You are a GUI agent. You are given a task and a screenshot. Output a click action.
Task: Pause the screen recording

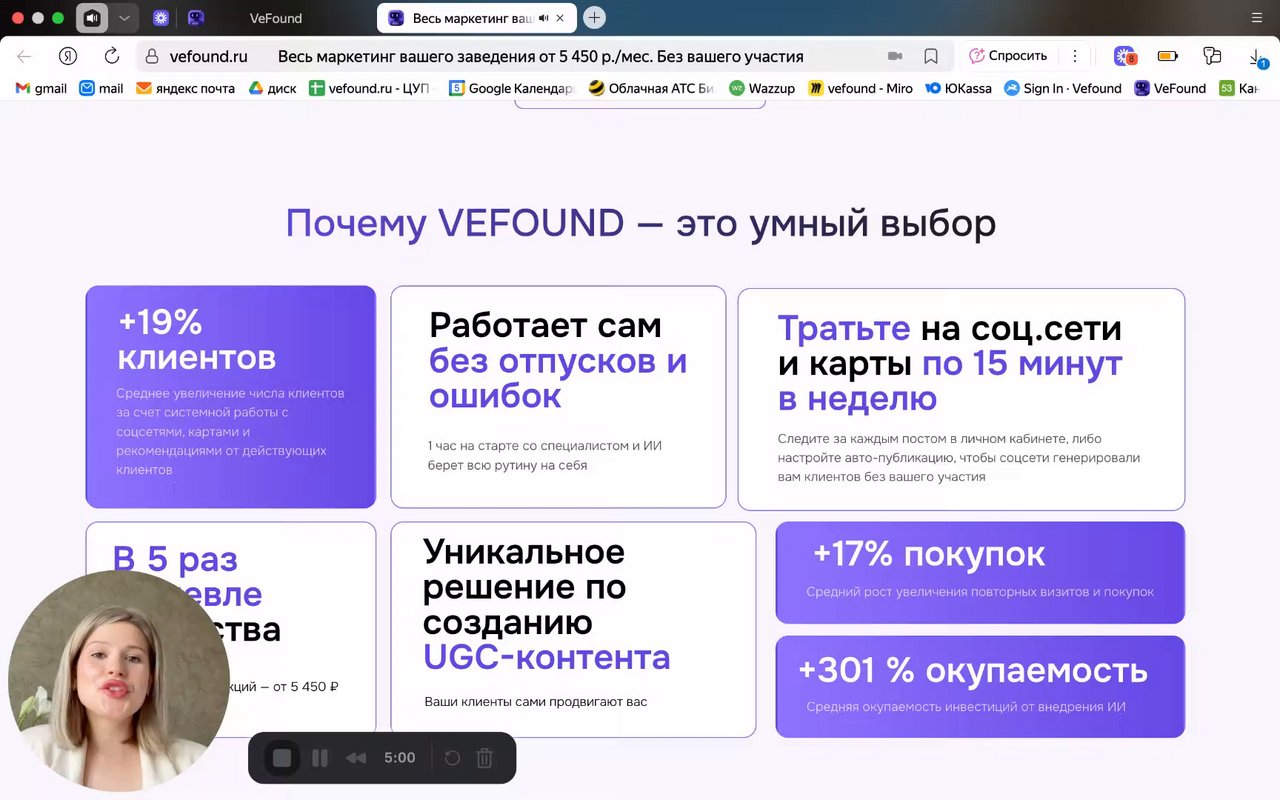(320, 758)
